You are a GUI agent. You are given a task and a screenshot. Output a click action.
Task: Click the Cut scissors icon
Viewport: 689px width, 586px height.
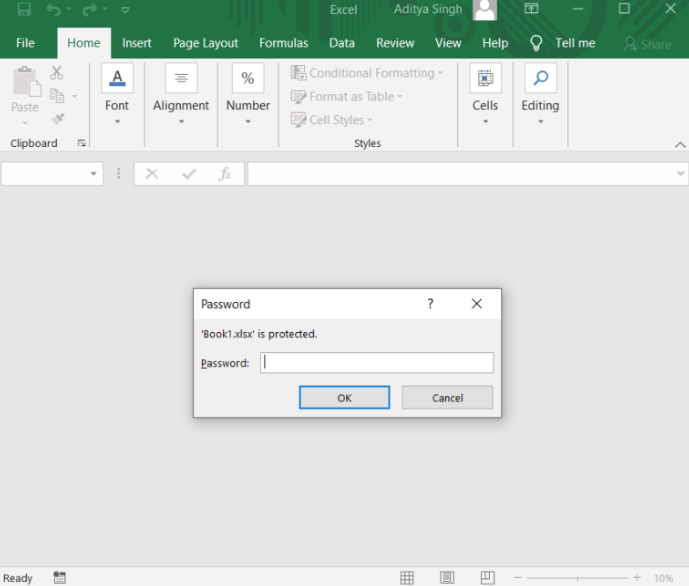pos(57,72)
